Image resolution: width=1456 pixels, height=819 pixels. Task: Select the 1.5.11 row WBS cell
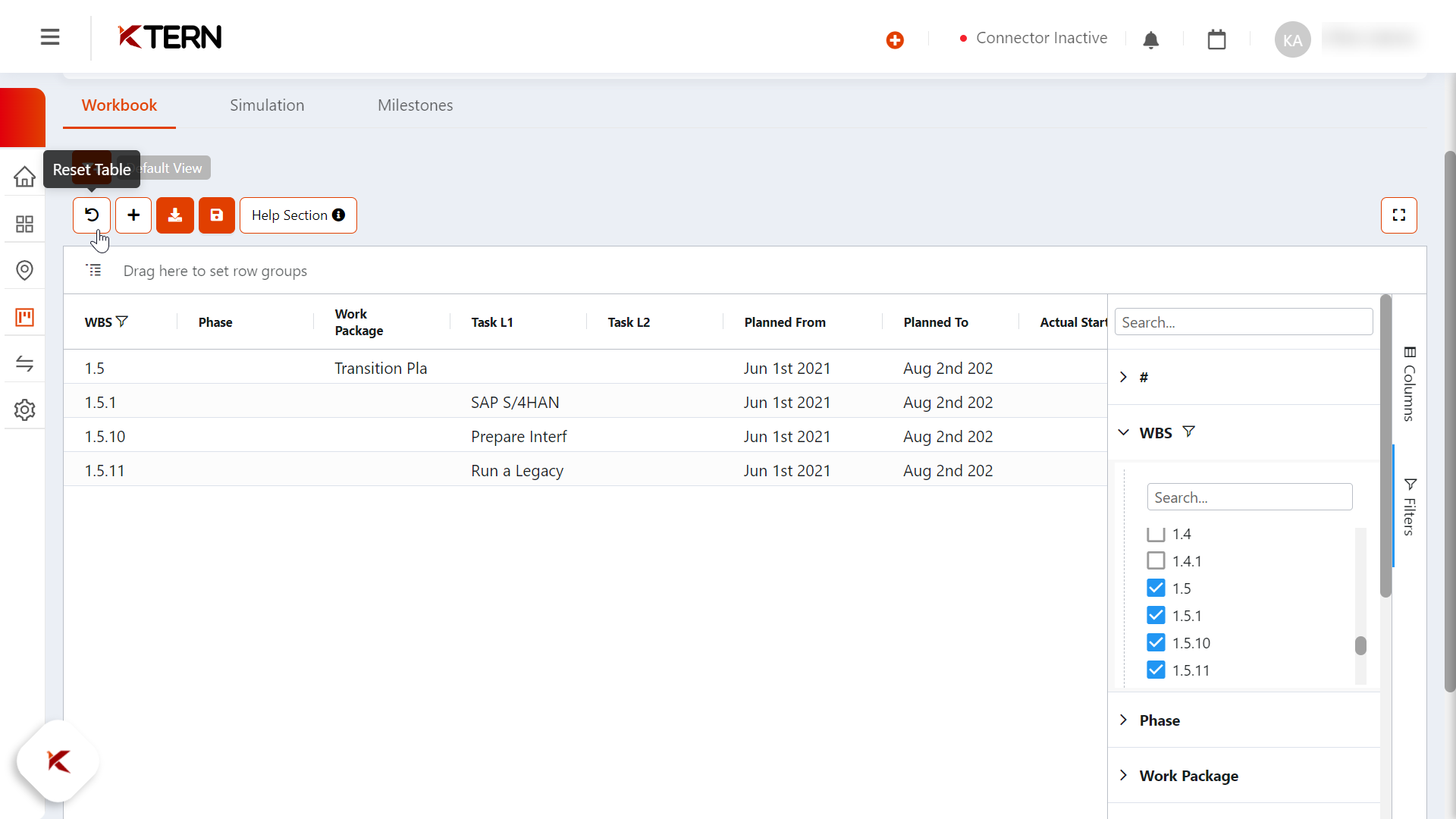pyautogui.click(x=105, y=471)
